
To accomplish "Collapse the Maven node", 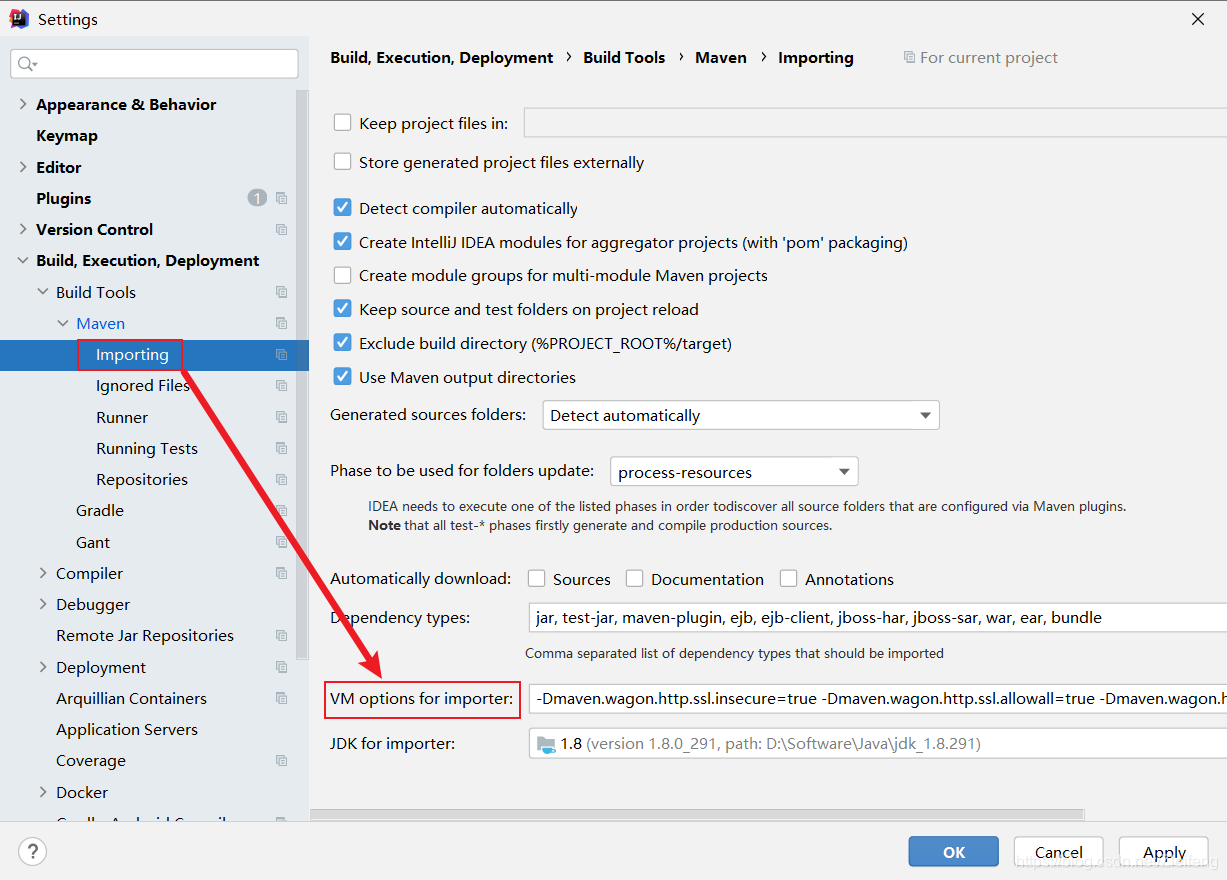I will point(63,323).
